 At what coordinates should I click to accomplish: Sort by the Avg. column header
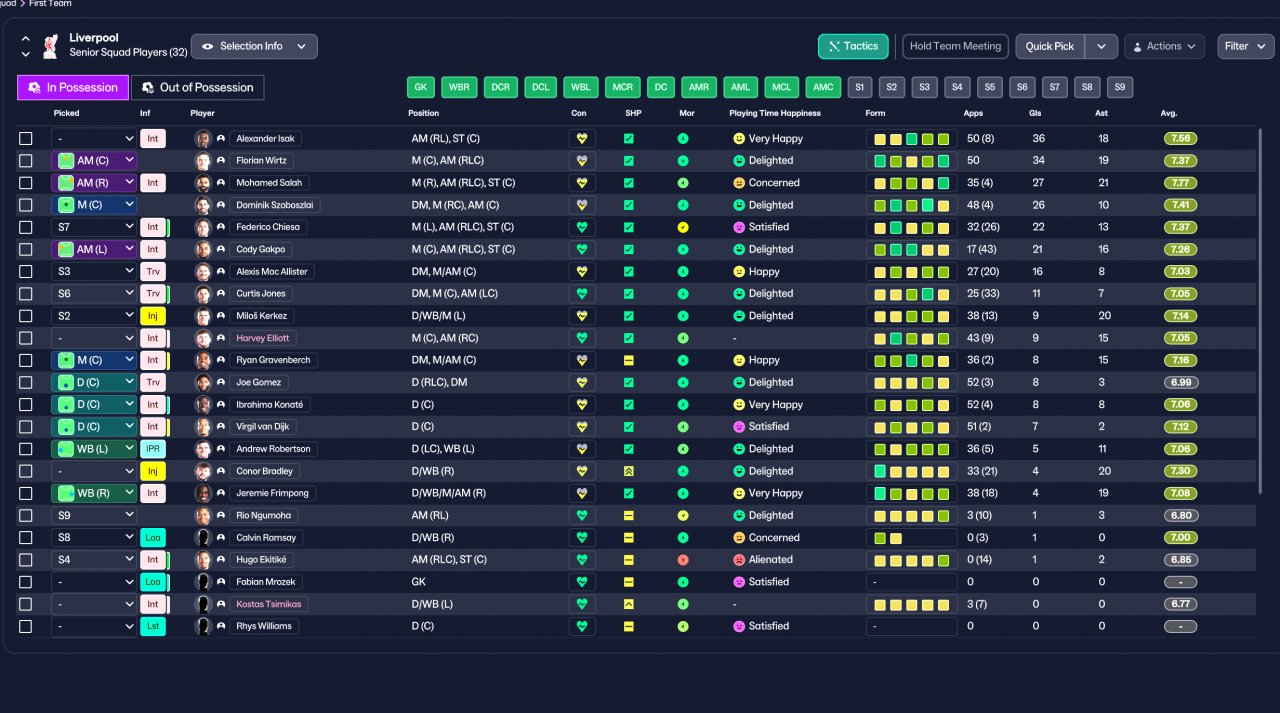click(1169, 113)
